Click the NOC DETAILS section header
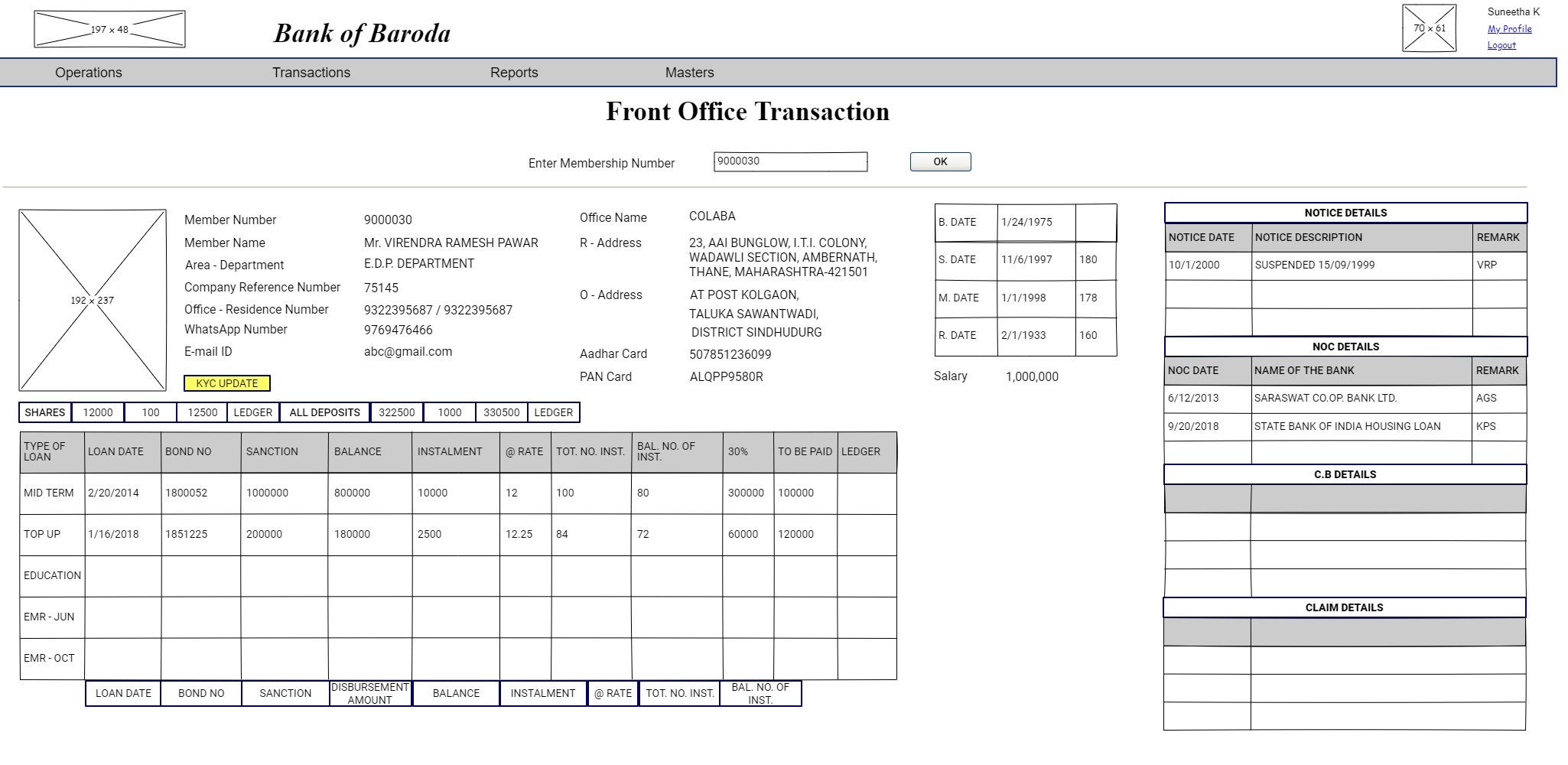The width and height of the screenshot is (1568, 765). pyautogui.click(x=1345, y=346)
